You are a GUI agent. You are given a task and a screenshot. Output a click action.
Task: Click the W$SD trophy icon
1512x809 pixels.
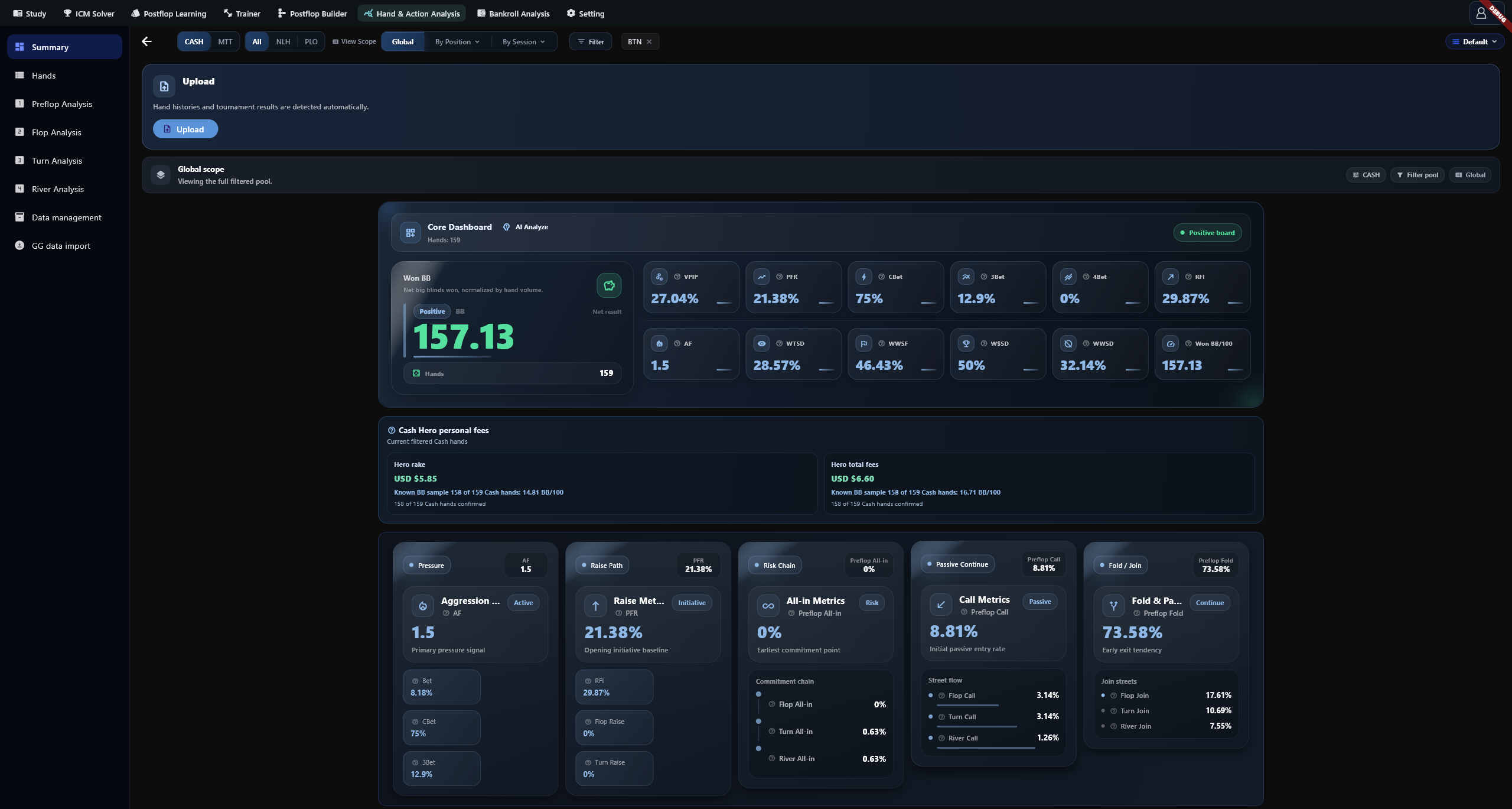pos(966,343)
